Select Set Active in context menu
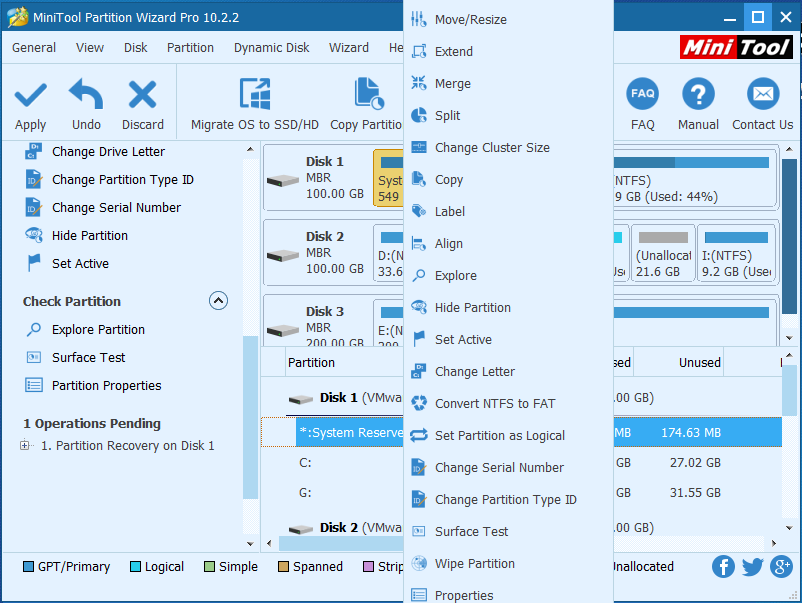Viewport: 802px width, 603px height. click(508, 340)
